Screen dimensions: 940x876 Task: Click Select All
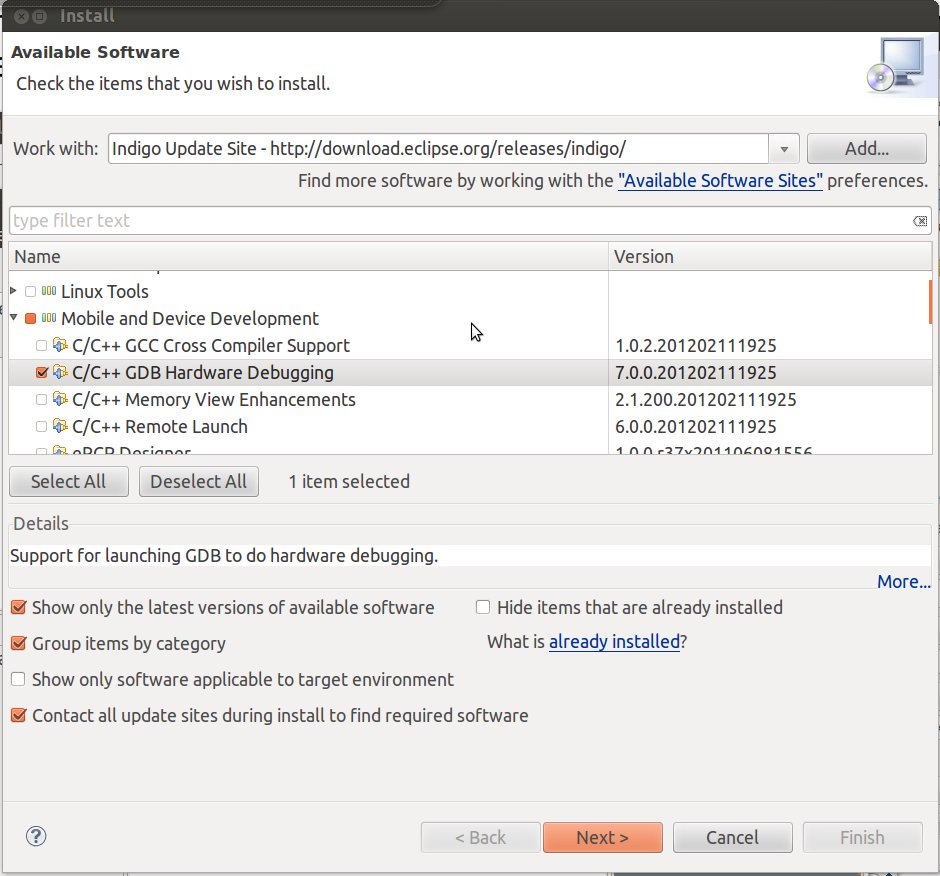[68, 481]
